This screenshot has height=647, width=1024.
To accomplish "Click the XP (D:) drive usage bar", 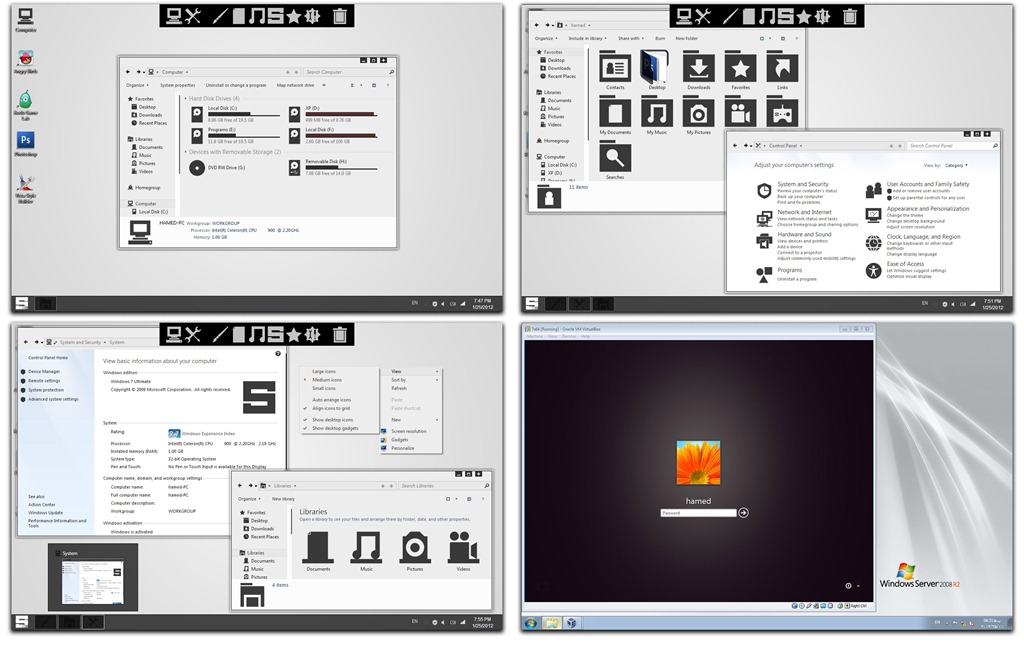I will [341, 114].
